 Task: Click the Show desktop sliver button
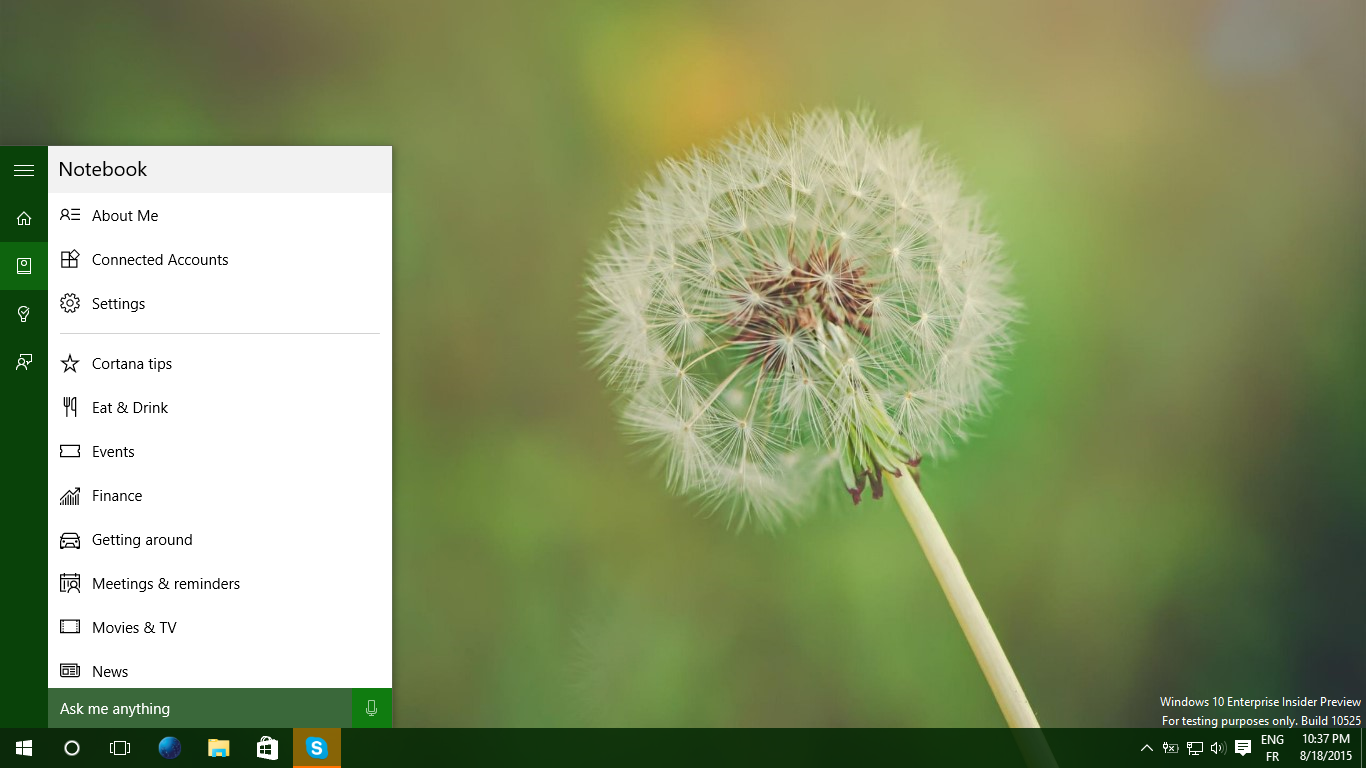1363,748
